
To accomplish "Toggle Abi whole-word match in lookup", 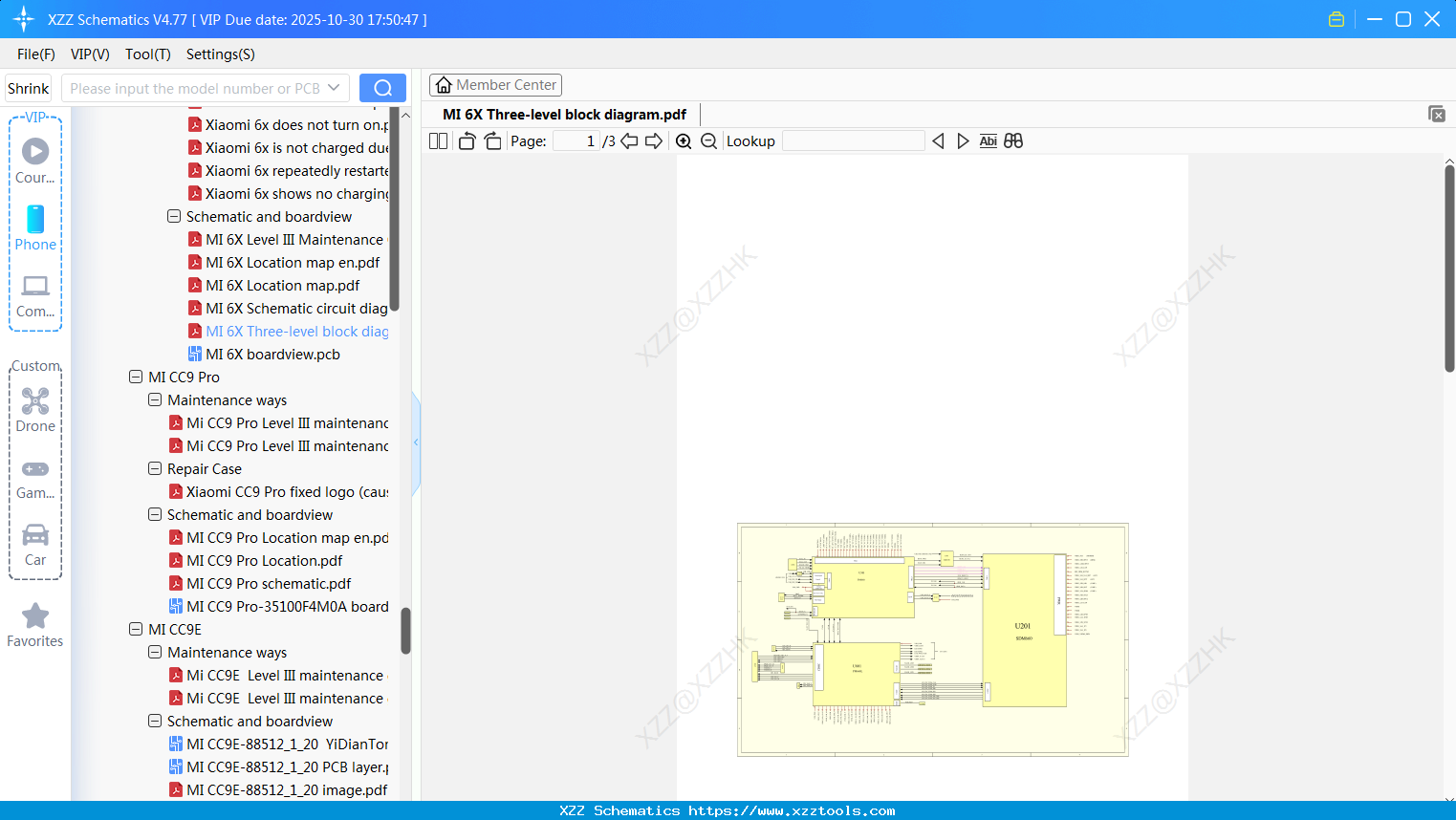I will [x=988, y=140].
